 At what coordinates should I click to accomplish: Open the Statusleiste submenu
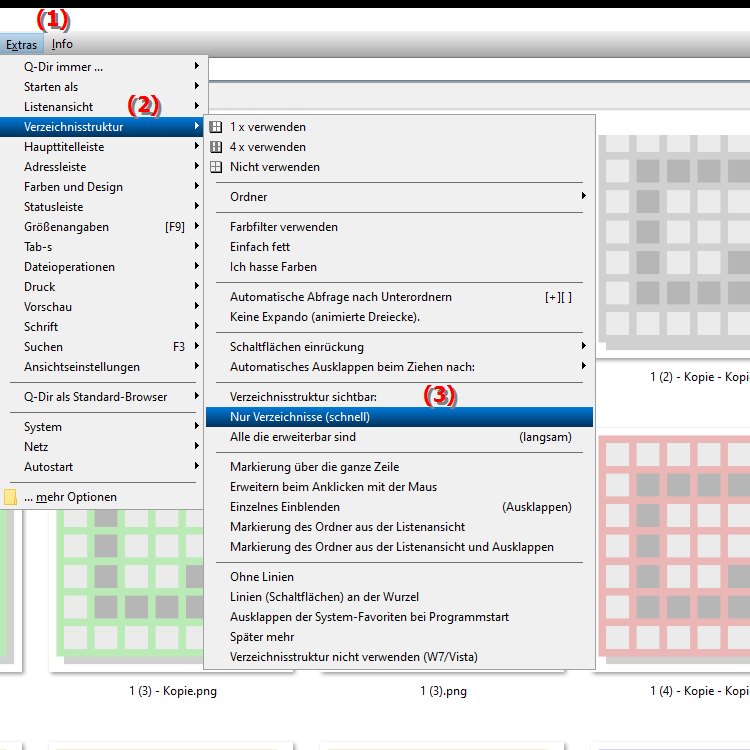103,207
